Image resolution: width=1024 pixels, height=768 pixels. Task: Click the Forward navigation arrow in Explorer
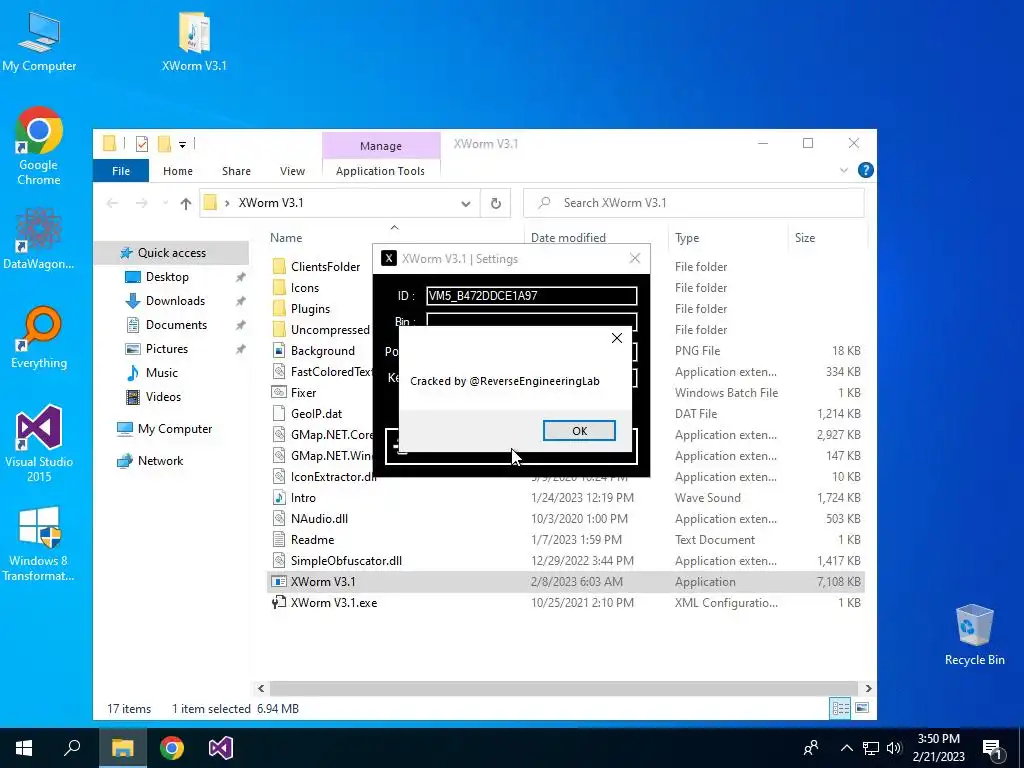pos(141,203)
